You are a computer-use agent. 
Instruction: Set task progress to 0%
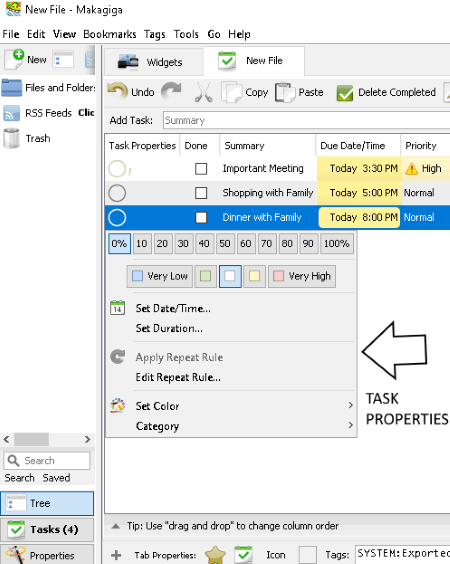119,244
